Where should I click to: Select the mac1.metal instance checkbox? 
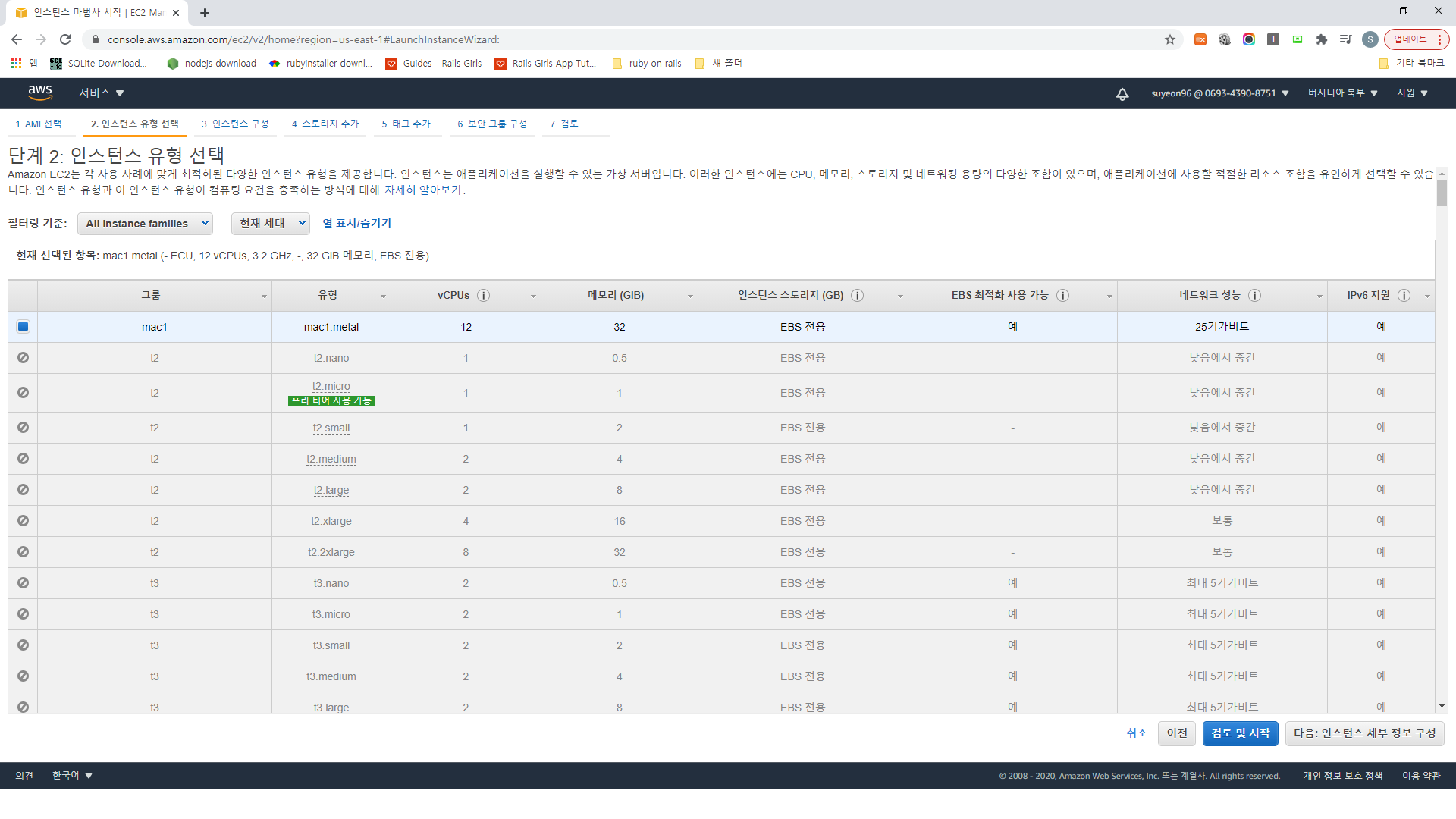coord(23,327)
